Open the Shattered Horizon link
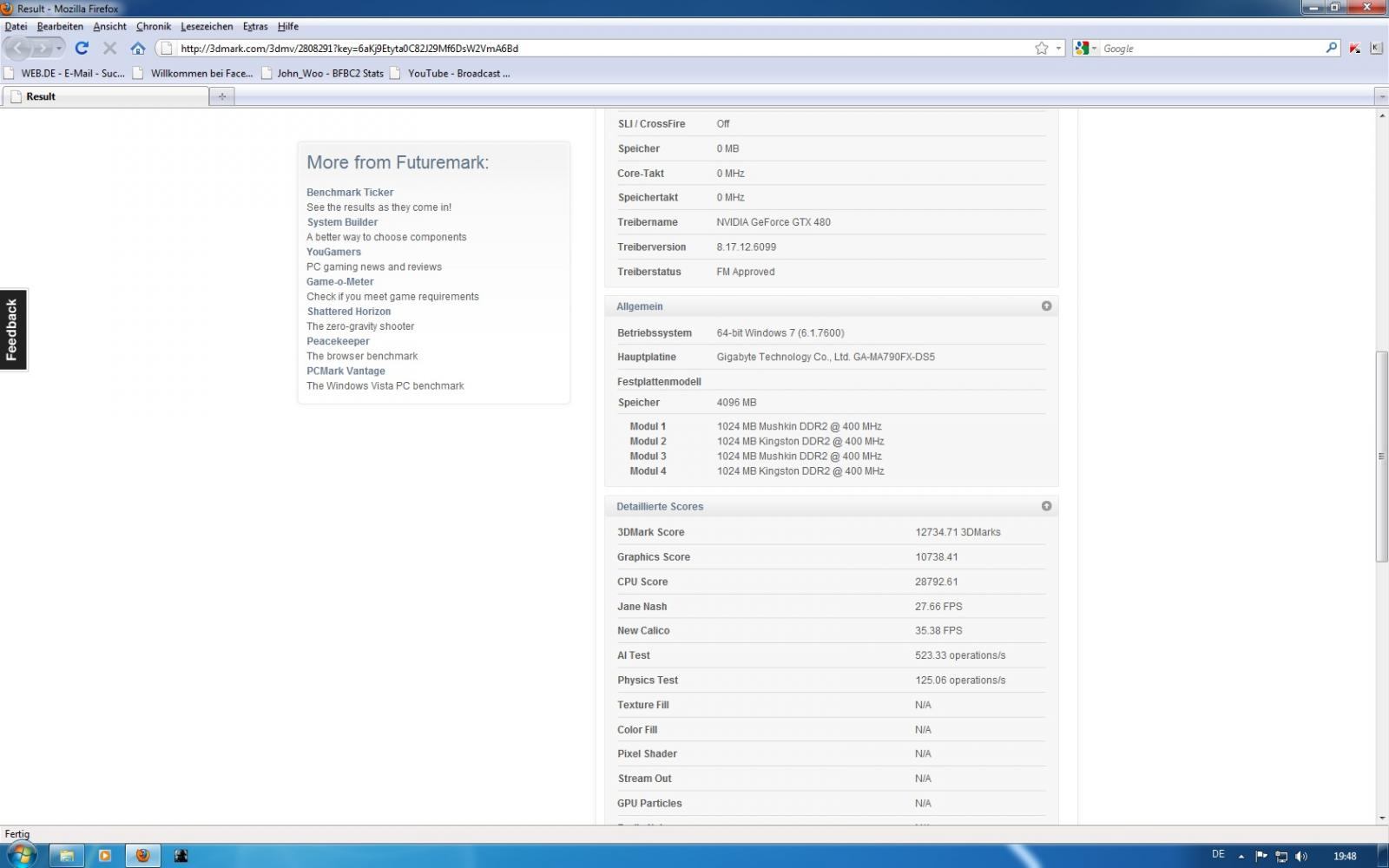The width and height of the screenshot is (1389, 868). tap(349, 312)
